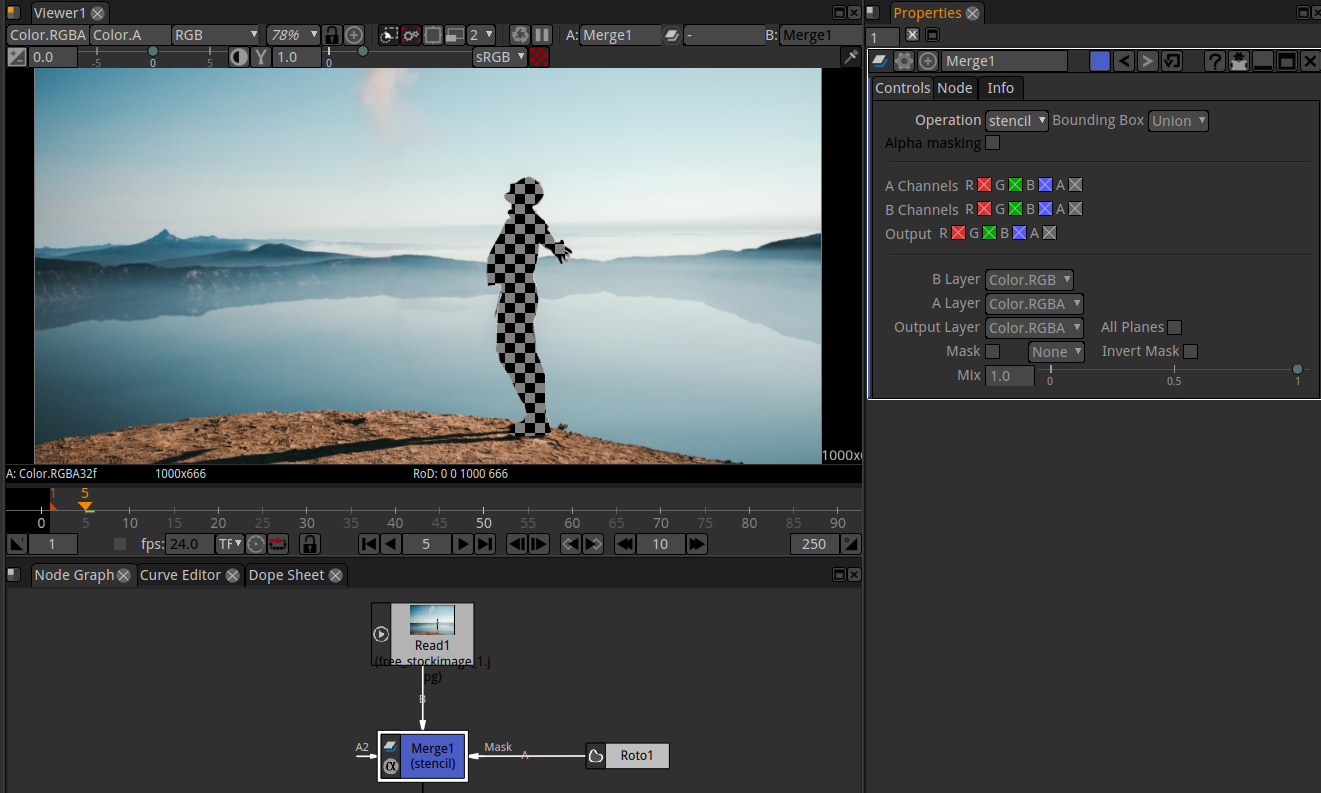
Task: Select the Roto1 node in the Node Graph
Action: click(x=637, y=756)
